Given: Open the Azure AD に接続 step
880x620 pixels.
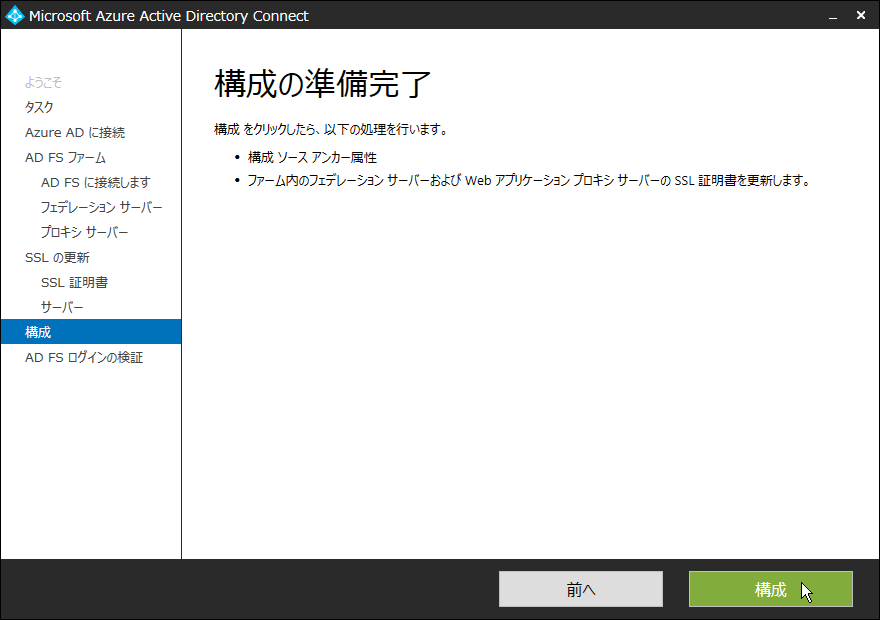Looking at the screenshot, I should tap(75, 132).
